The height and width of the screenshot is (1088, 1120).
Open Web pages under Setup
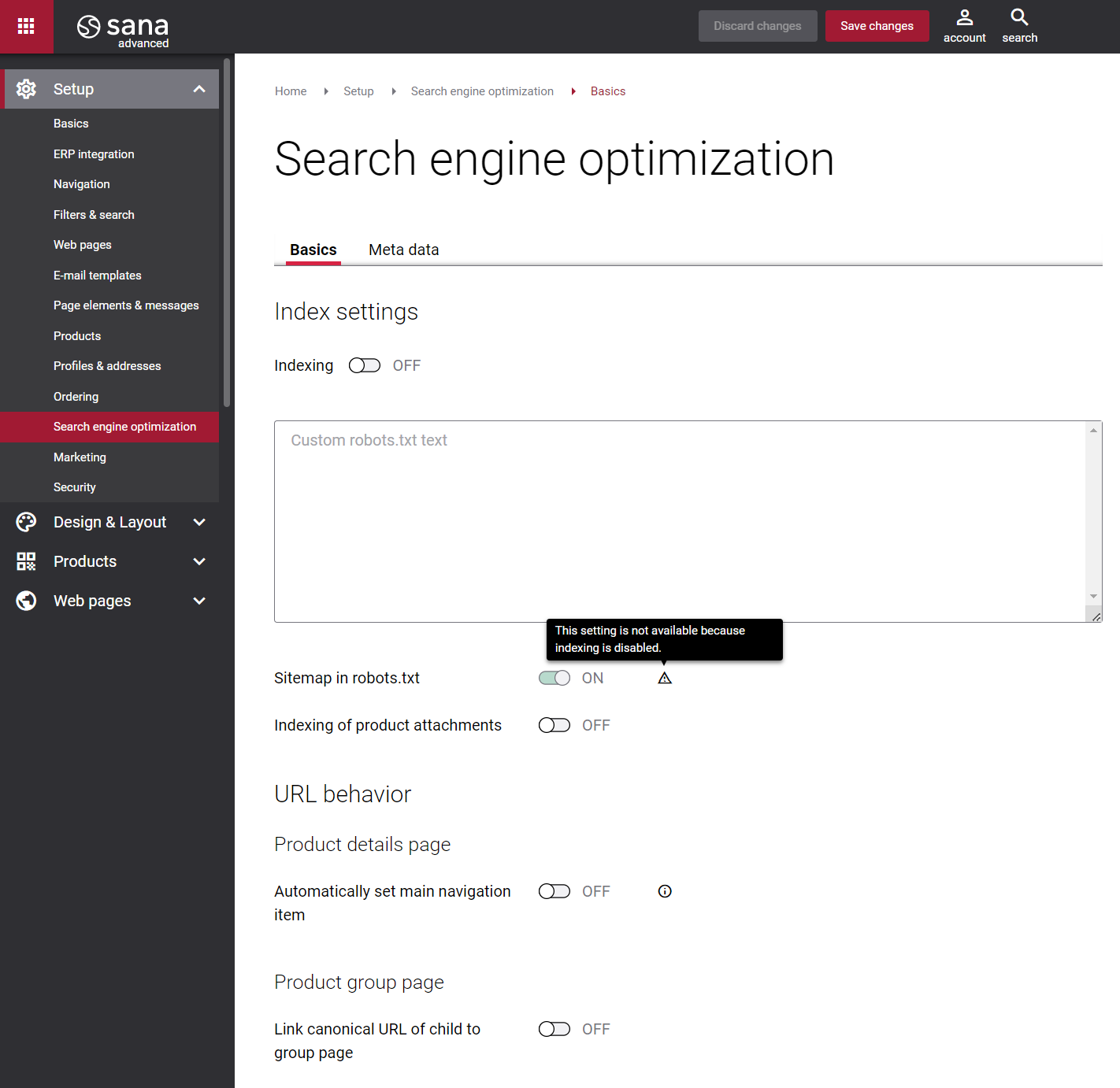83,245
